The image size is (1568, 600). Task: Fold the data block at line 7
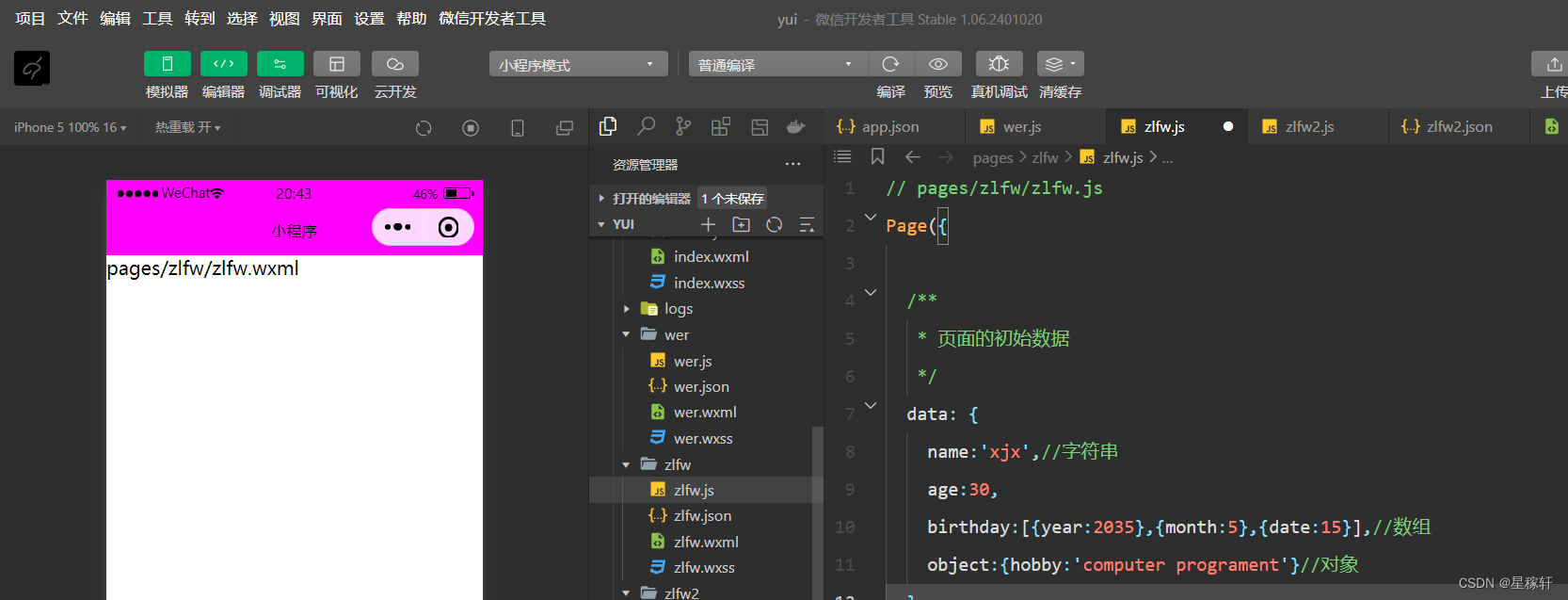pyautogui.click(x=871, y=406)
